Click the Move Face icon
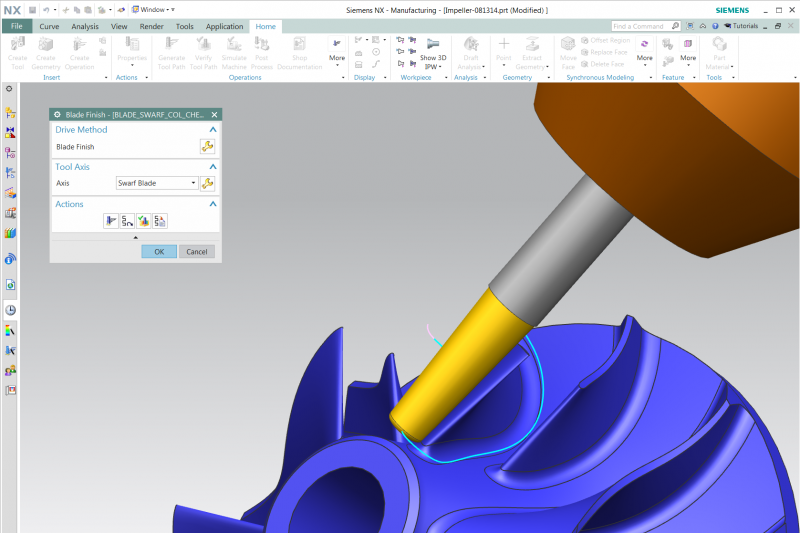 [x=568, y=45]
